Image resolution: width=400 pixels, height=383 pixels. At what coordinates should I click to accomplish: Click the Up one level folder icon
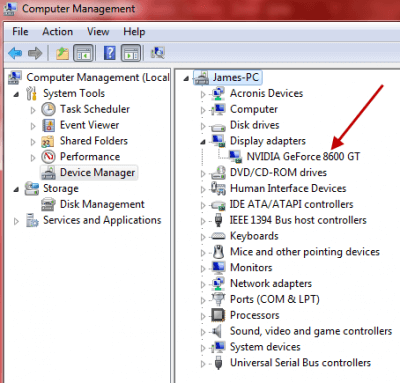[x=62, y=53]
